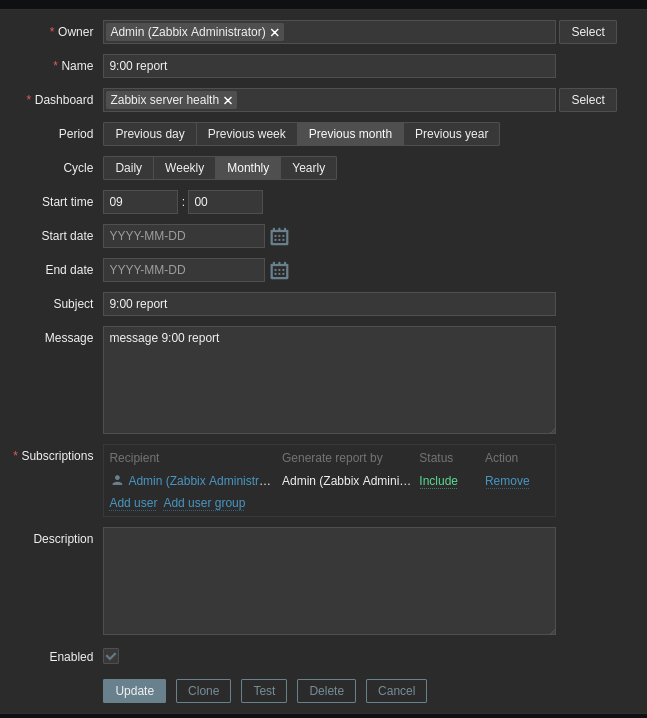Remove Zabbix server health dashboard tag
The height and width of the screenshot is (718, 647).
point(228,101)
